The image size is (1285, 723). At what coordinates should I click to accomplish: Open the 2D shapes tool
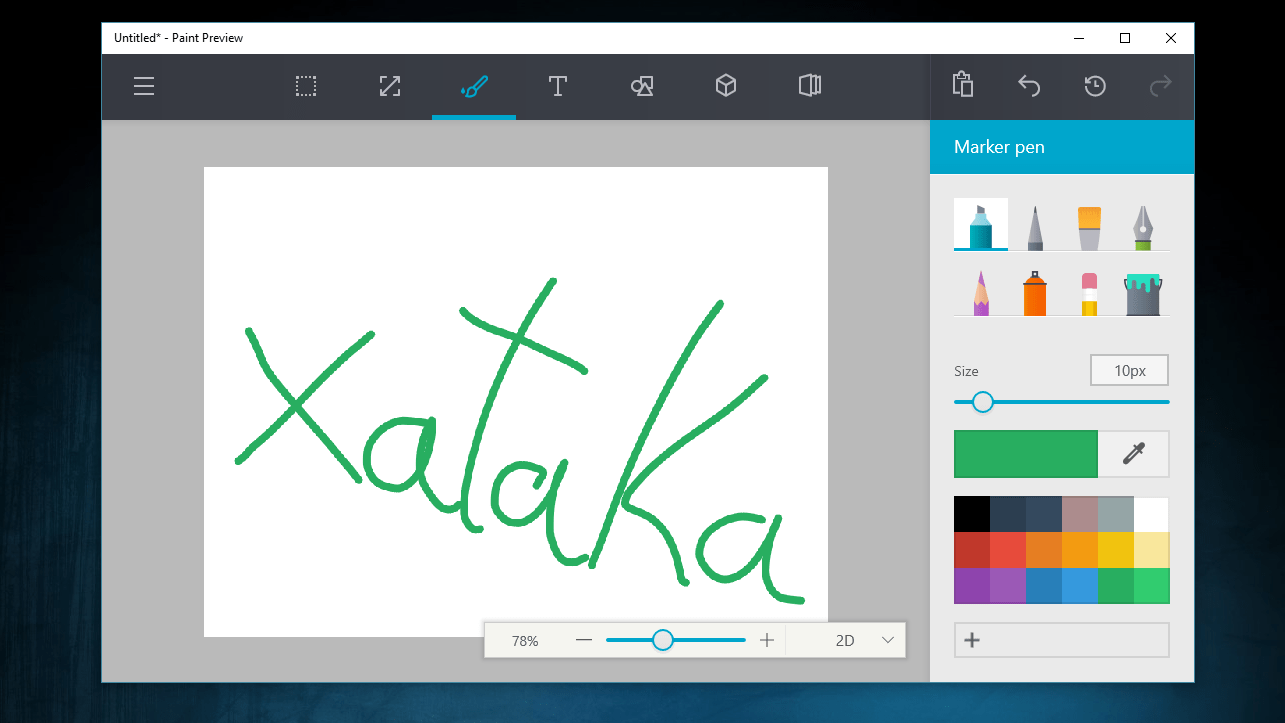[x=642, y=86]
